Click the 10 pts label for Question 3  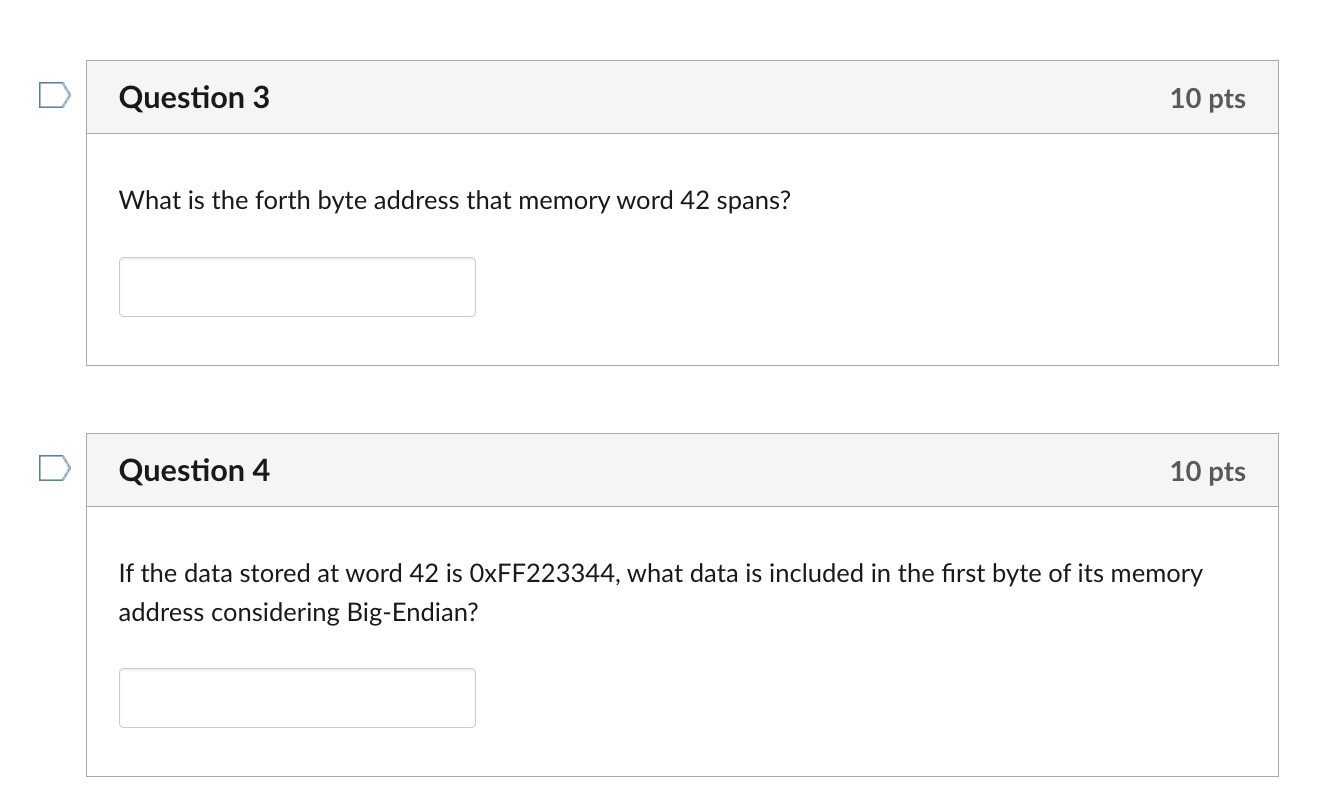click(1208, 98)
